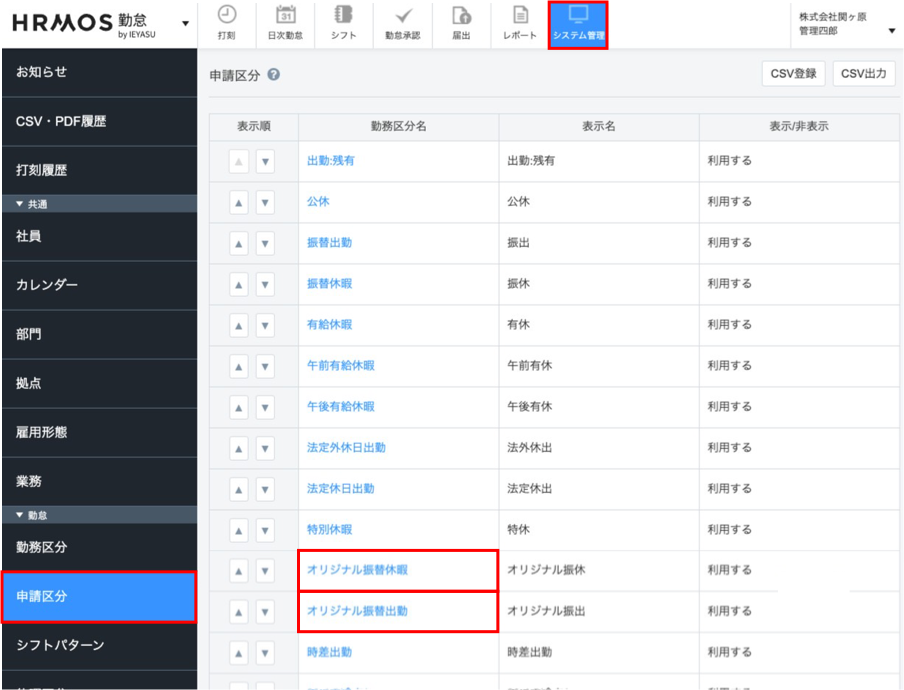Open the オリジナル振替休暇 link
The width and height of the screenshot is (904, 690).
357,570
